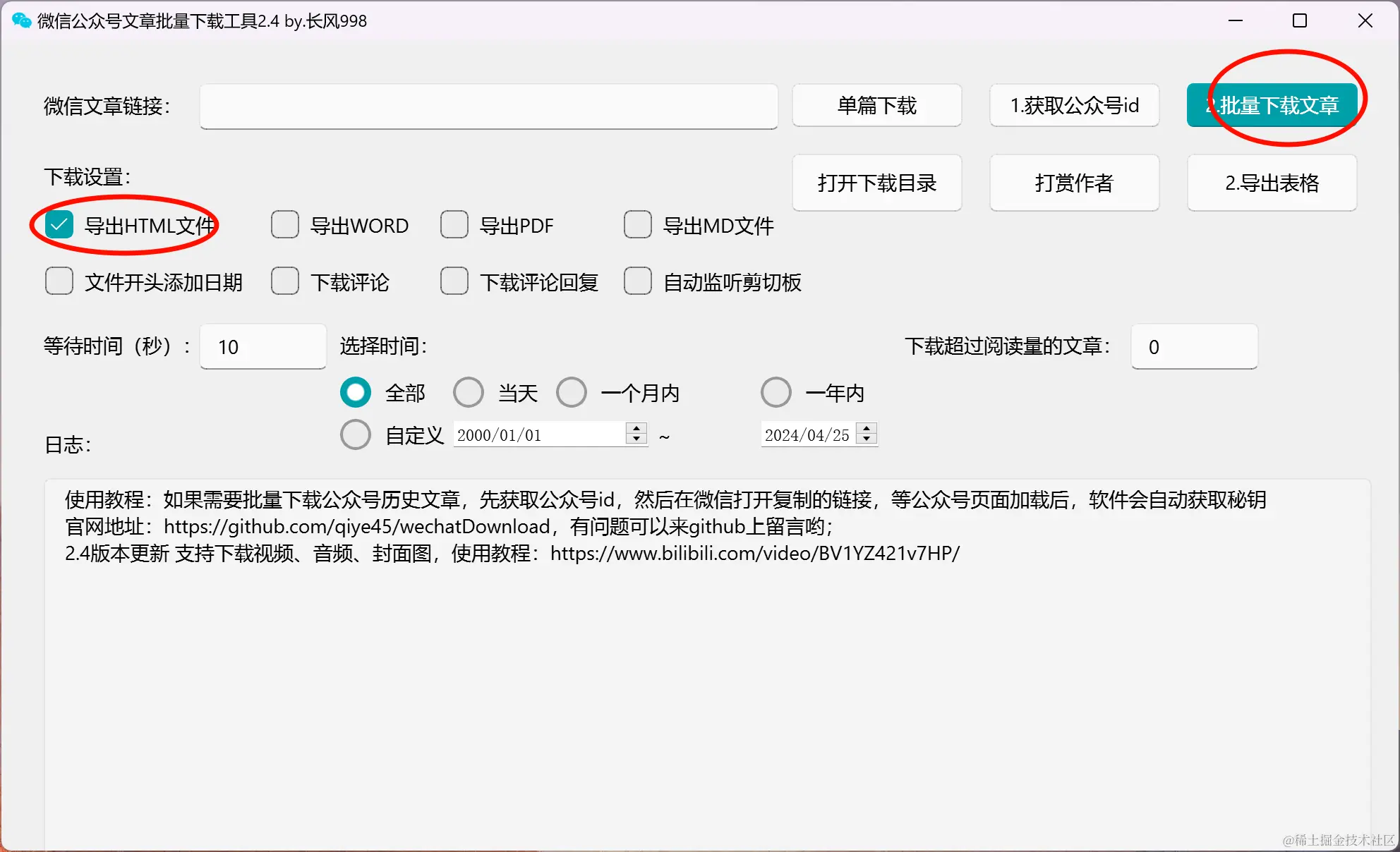Toggle 自动监听剪切板 checkbox
Screen dimensions: 1400x852
tap(638, 282)
